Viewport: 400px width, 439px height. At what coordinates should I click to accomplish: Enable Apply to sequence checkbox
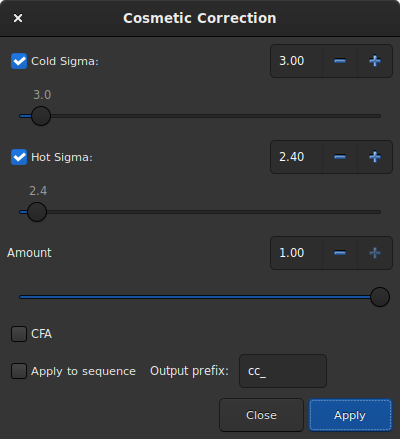tap(19, 371)
